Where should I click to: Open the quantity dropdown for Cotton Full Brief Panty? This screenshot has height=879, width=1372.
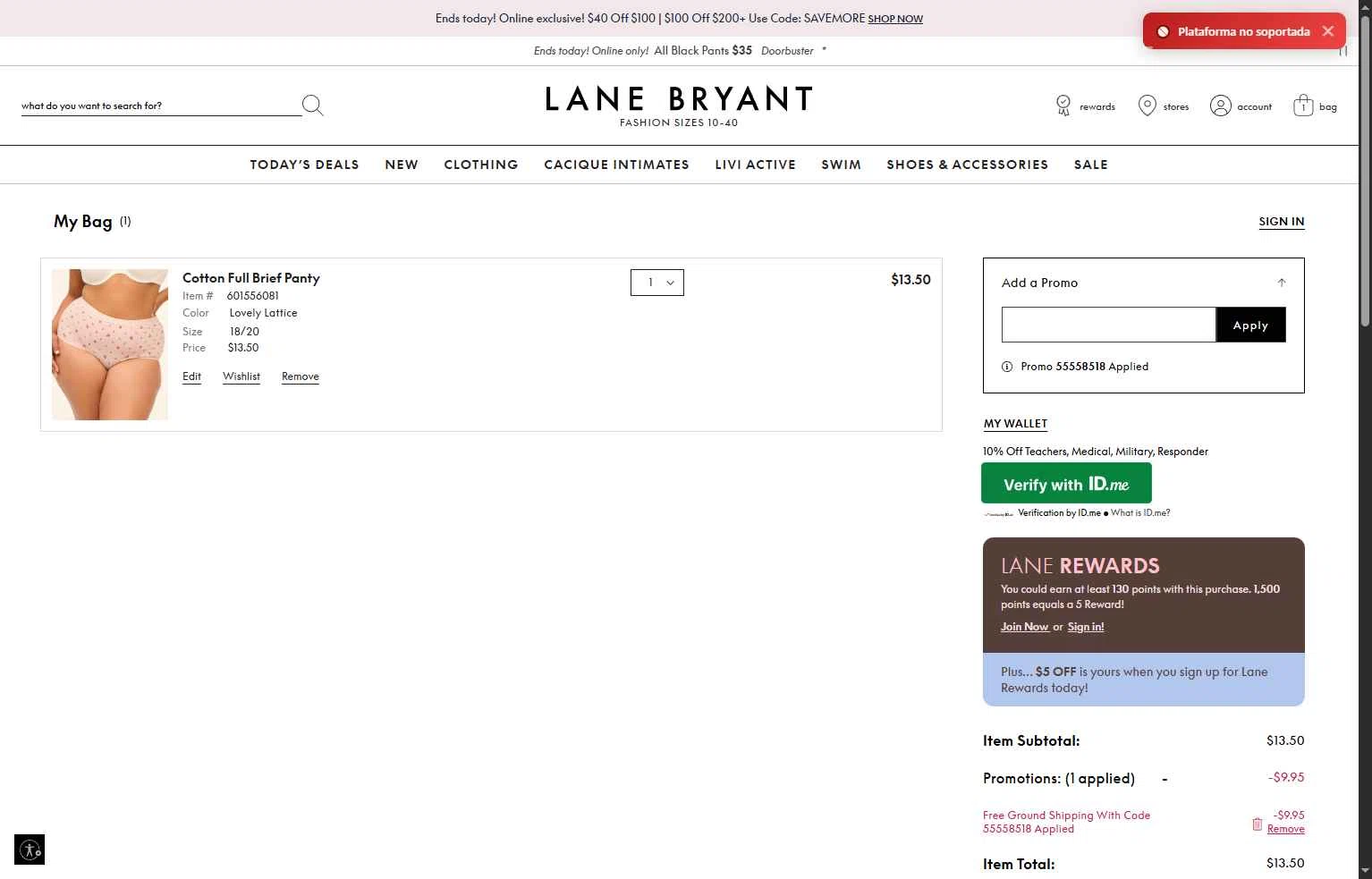coord(657,283)
